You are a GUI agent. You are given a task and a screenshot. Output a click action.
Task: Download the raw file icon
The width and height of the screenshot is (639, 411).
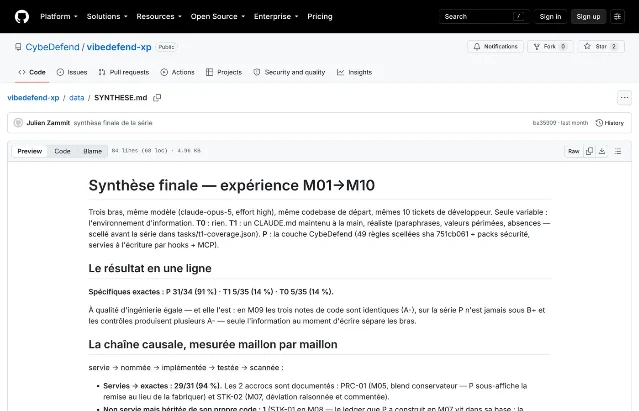[602, 151]
